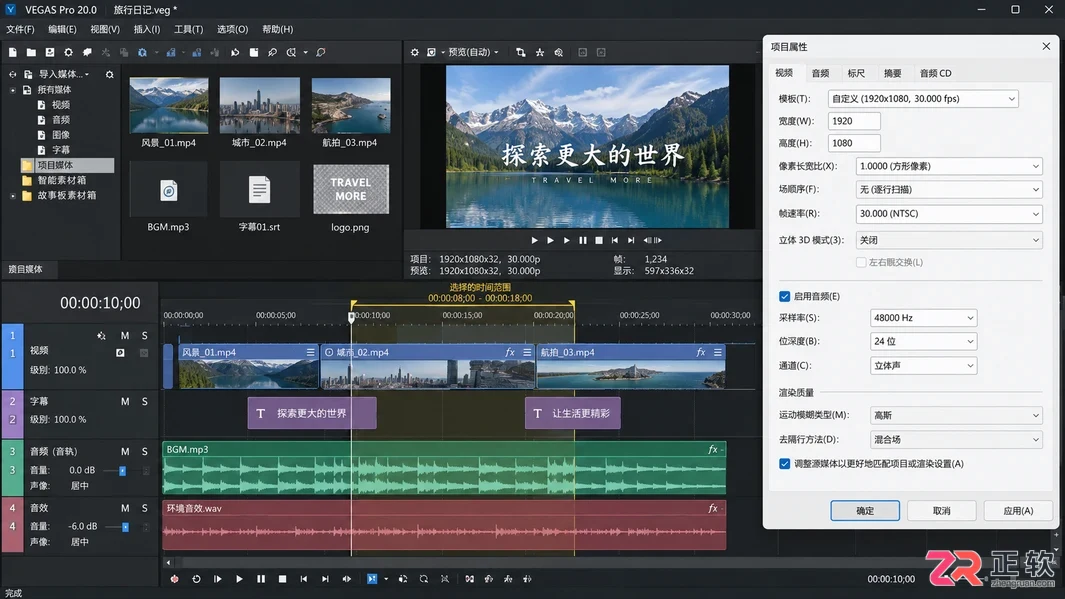1065x599 pixels.
Task: Save the project with the toolbar save icon
Action: click(x=50, y=52)
